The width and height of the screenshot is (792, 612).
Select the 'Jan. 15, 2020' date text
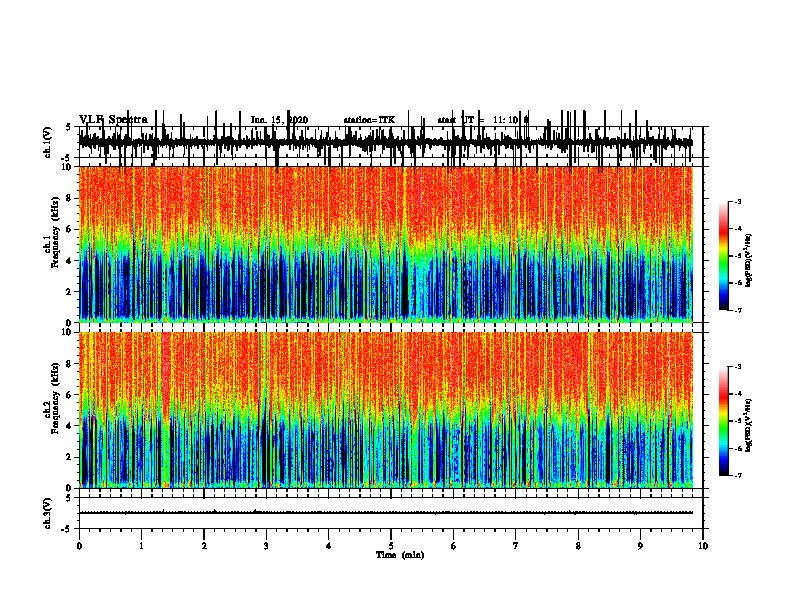pyautogui.click(x=279, y=120)
